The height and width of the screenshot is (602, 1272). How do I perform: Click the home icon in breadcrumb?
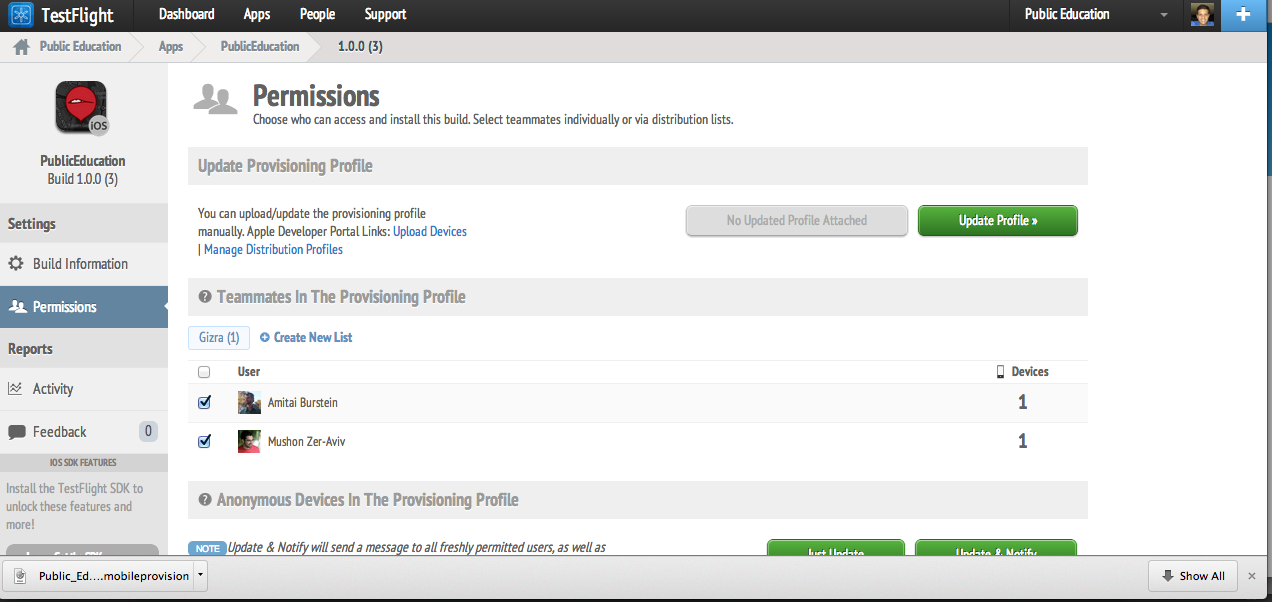pos(21,47)
